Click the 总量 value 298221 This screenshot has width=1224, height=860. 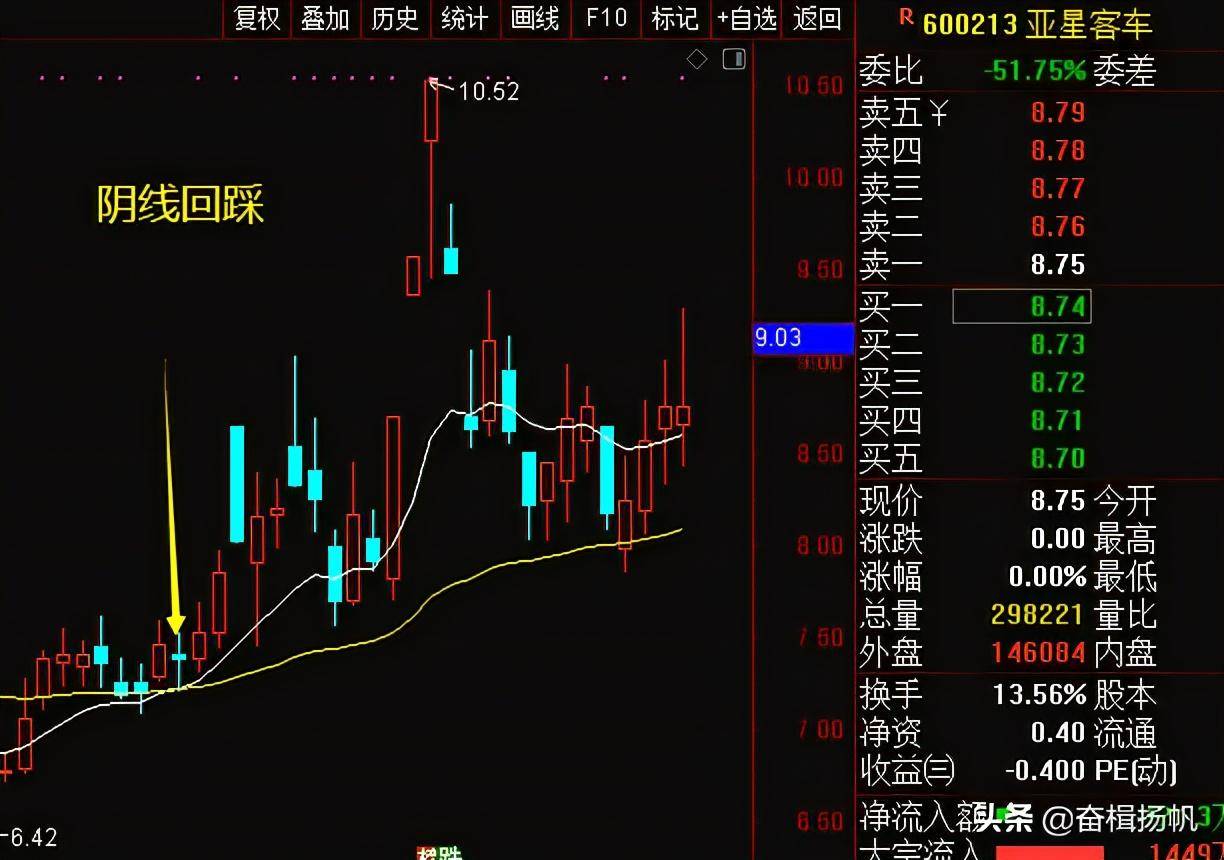click(x=1038, y=615)
